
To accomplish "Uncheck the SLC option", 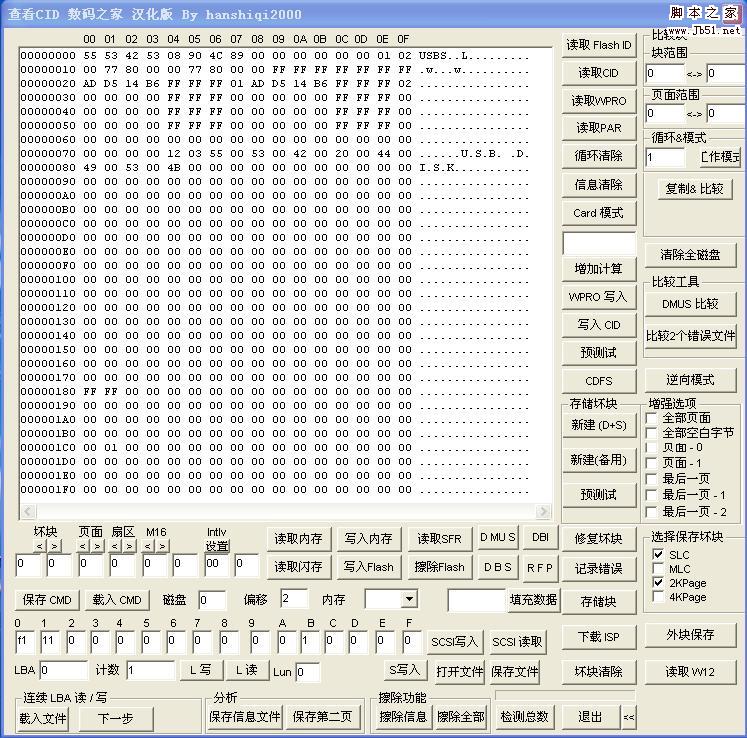I will coord(658,554).
